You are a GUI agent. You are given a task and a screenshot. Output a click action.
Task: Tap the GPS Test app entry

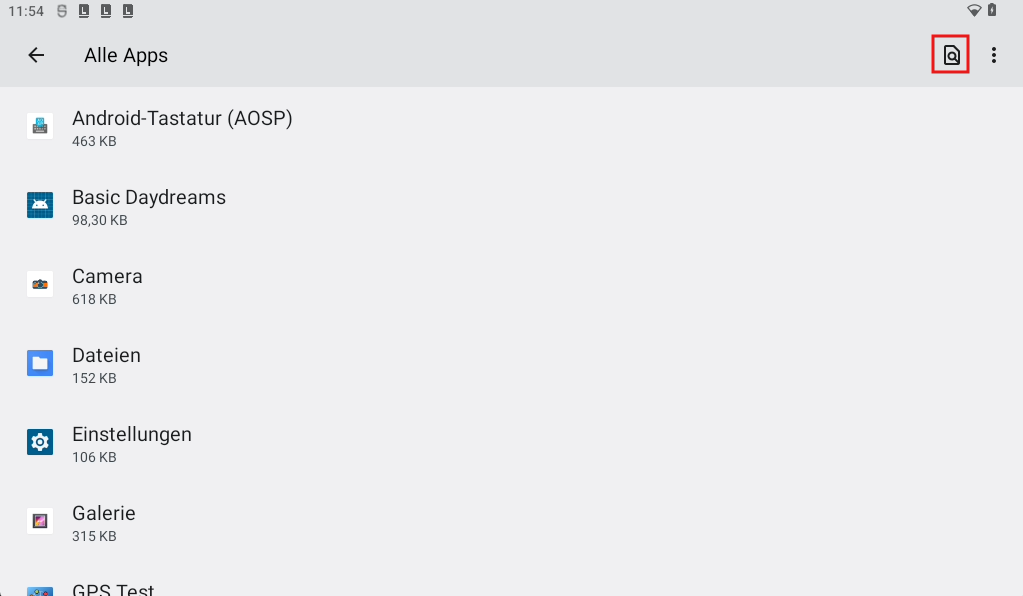[113, 589]
